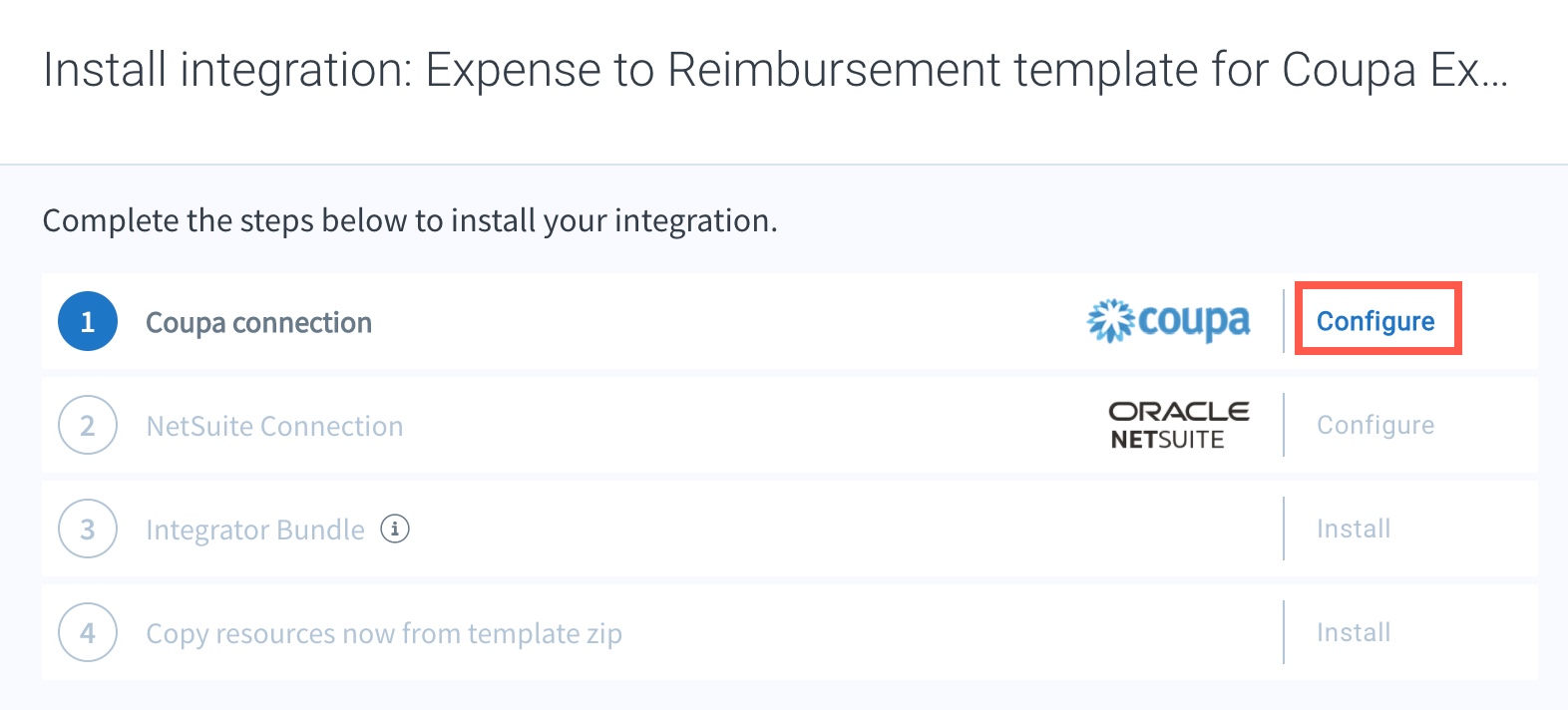Click the Coupa snowflake emblem
The width and height of the screenshot is (1568, 710).
(x=1110, y=321)
